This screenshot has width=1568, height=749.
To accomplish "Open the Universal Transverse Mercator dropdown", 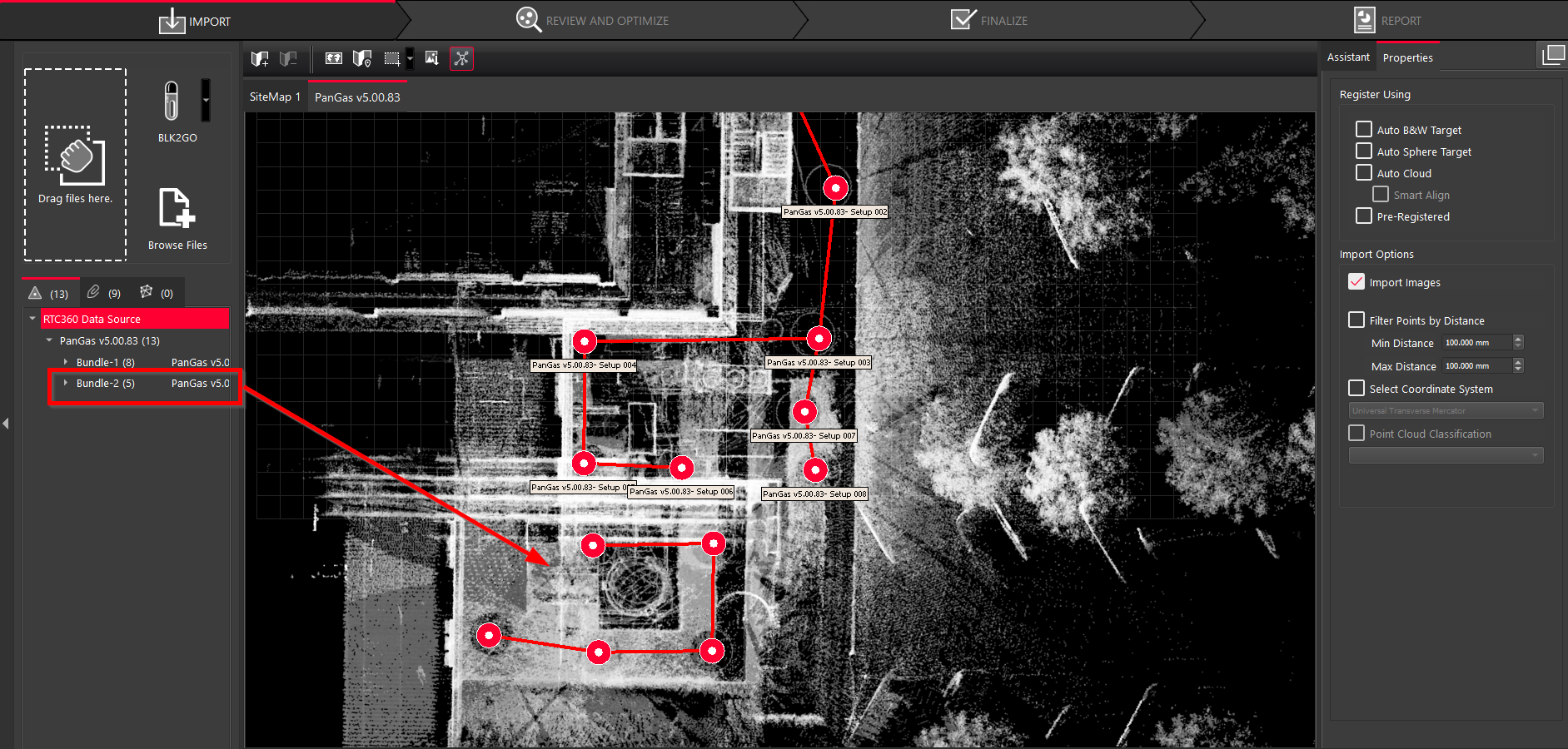I will [x=1446, y=410].
